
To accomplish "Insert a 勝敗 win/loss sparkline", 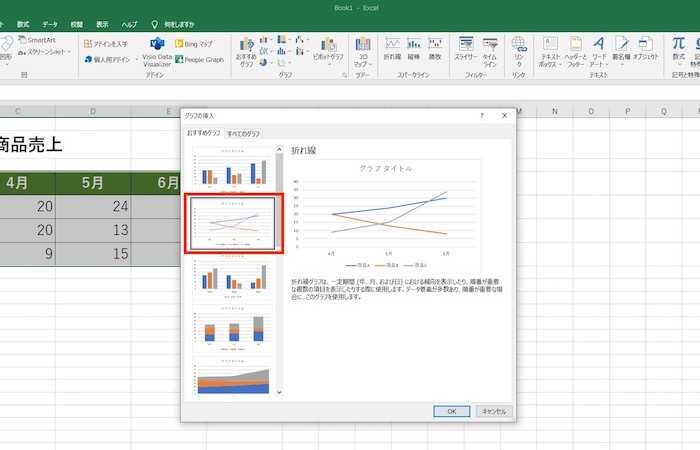I will pos(435,49).
